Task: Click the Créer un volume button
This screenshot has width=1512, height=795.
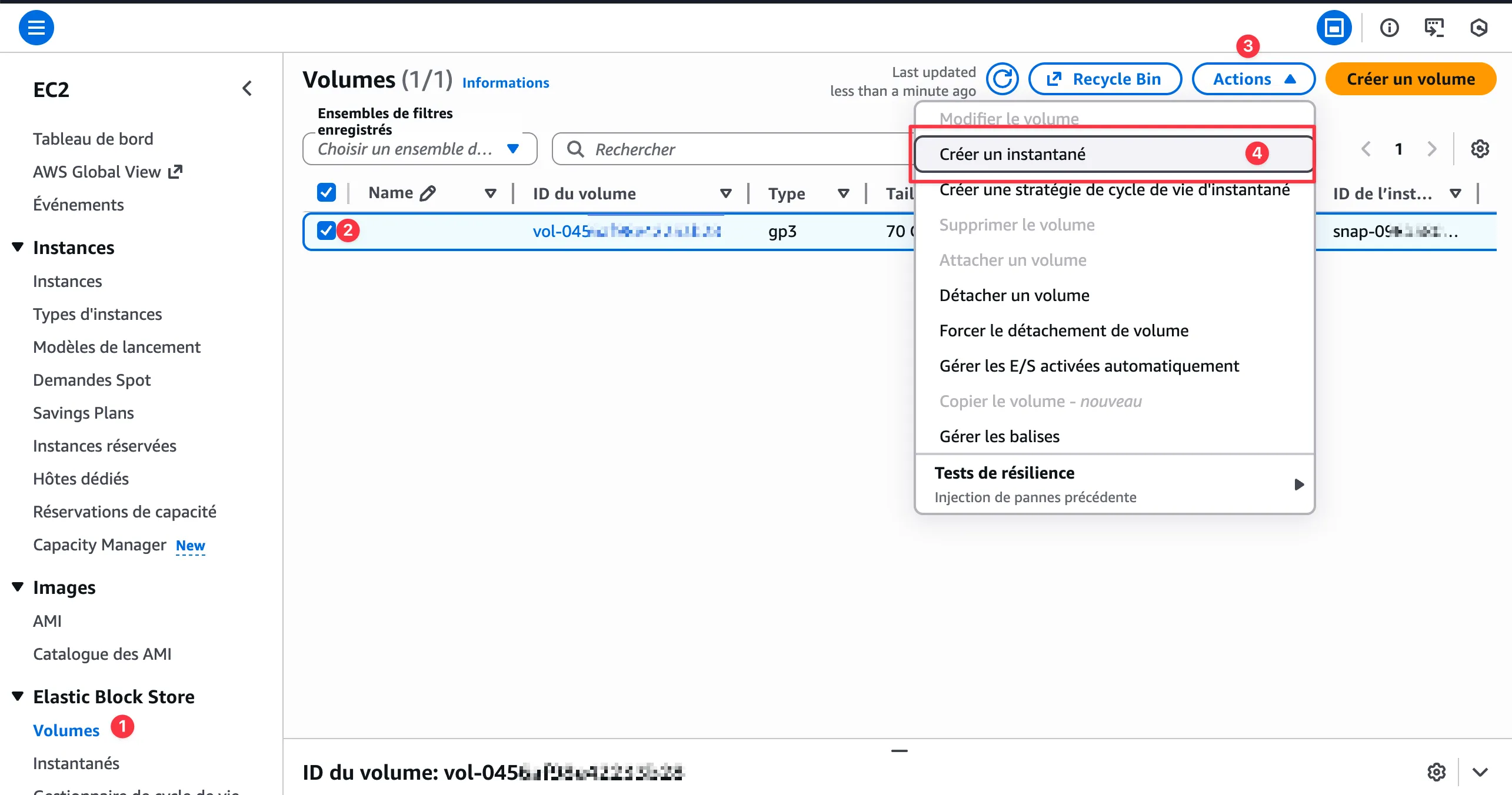Action: pos(1410,79)
